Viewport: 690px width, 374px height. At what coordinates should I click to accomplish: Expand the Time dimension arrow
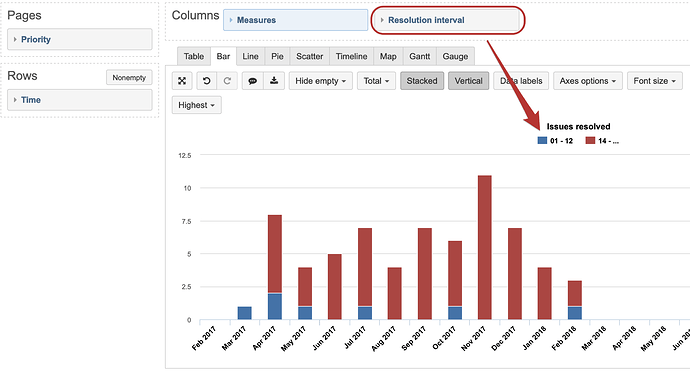[15, 100]
